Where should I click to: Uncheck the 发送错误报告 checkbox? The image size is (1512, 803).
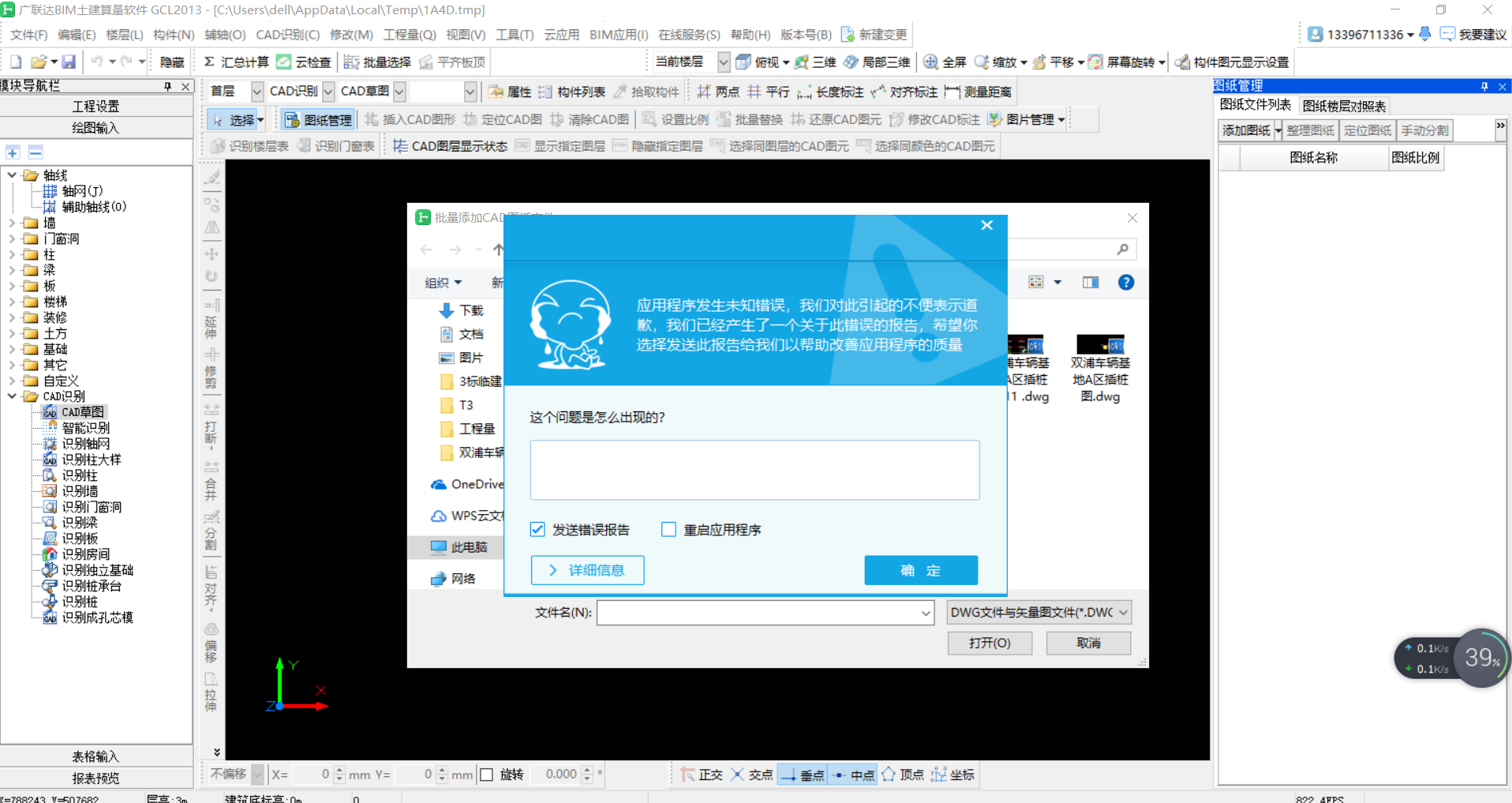tap(537, 529)
